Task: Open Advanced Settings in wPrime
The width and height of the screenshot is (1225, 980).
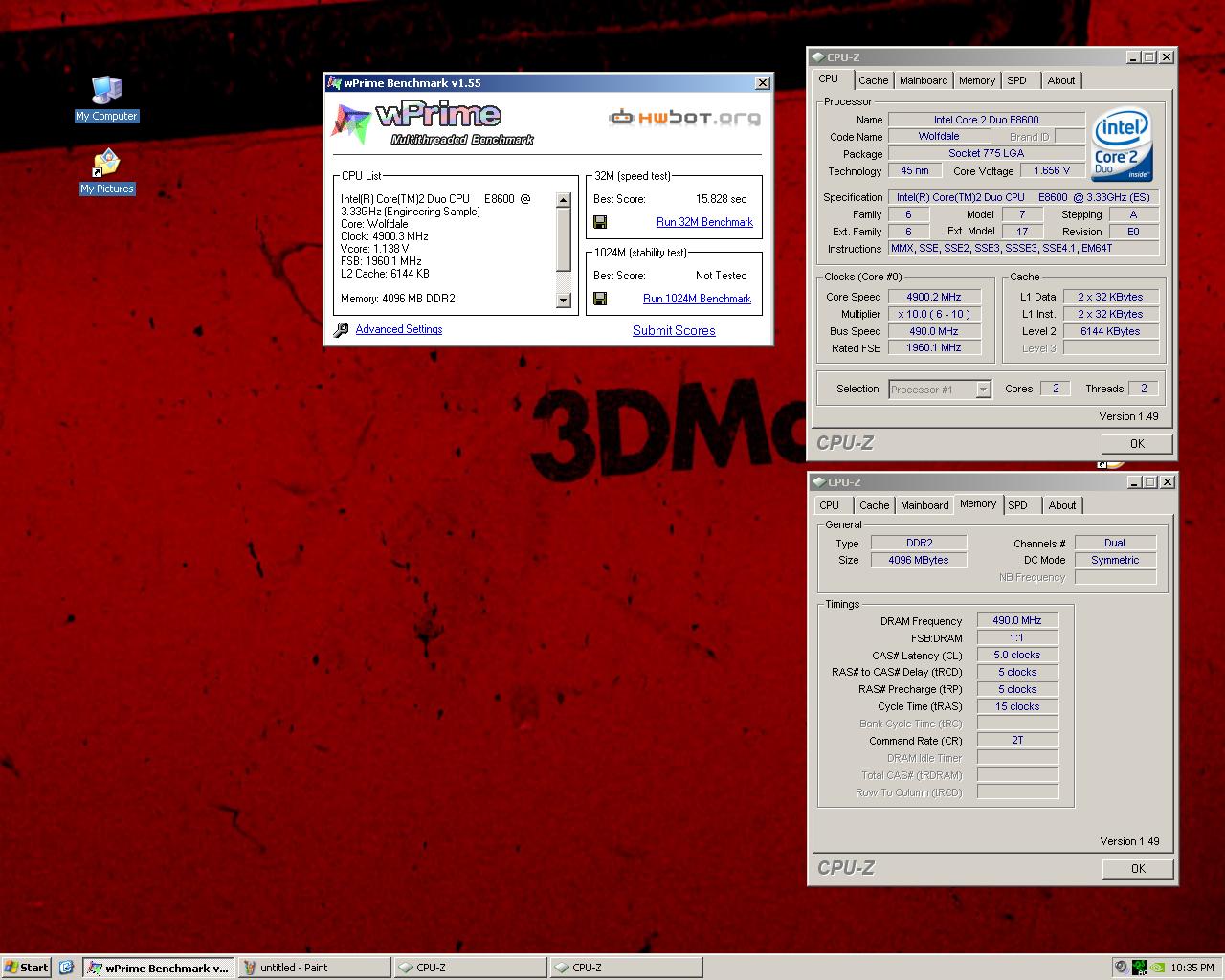Action: point(399,329)
